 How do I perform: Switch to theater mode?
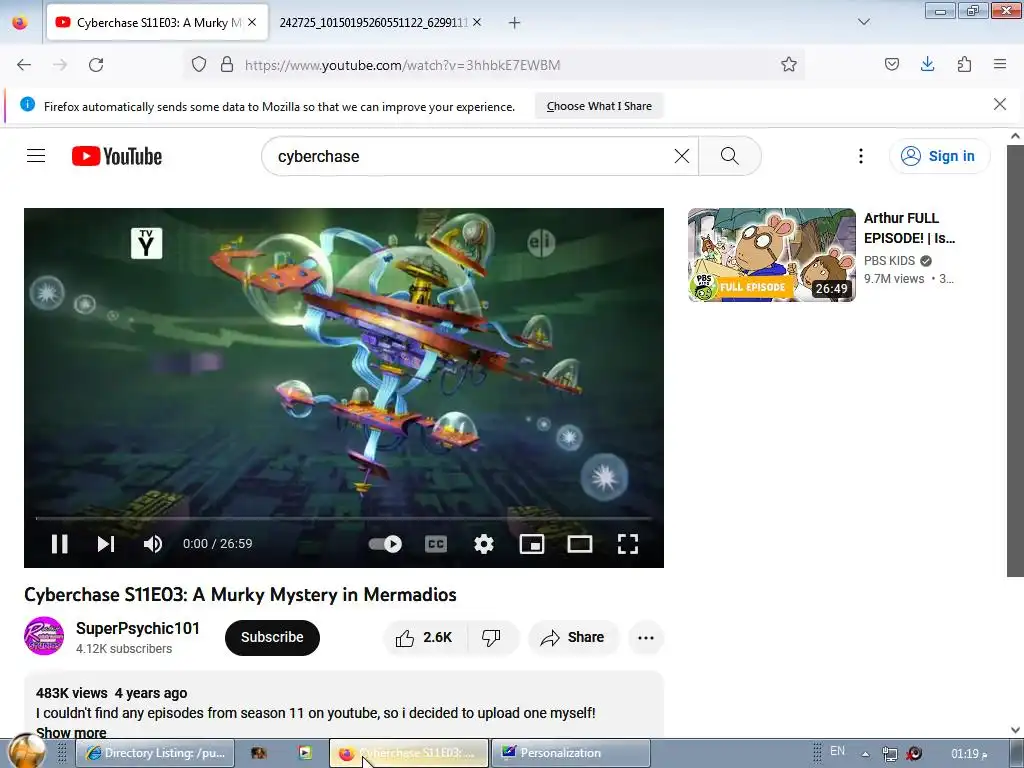click(580, 544)
